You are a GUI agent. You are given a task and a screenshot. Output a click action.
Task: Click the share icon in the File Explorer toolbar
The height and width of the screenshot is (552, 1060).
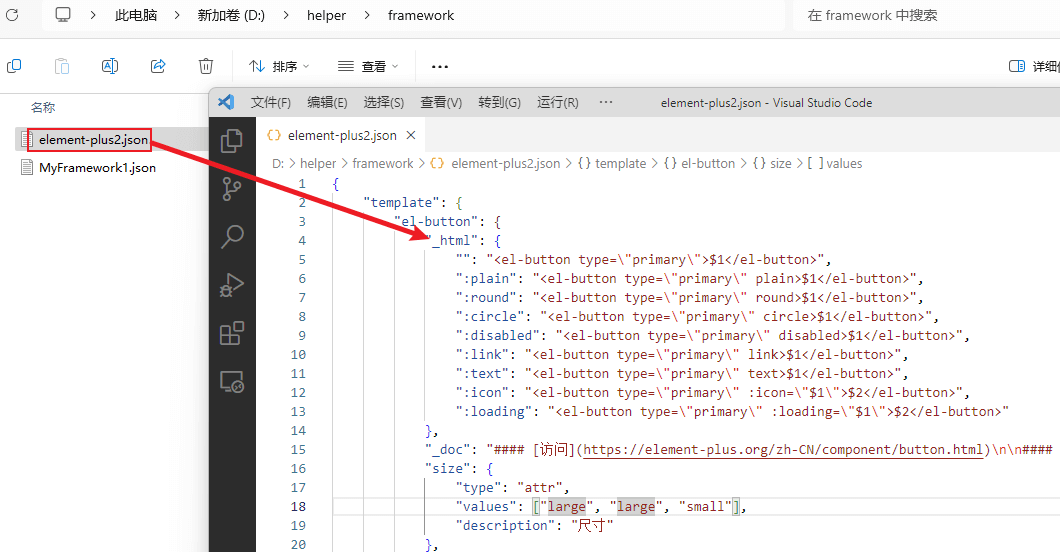pyautogui.click(x=158, y=66)
